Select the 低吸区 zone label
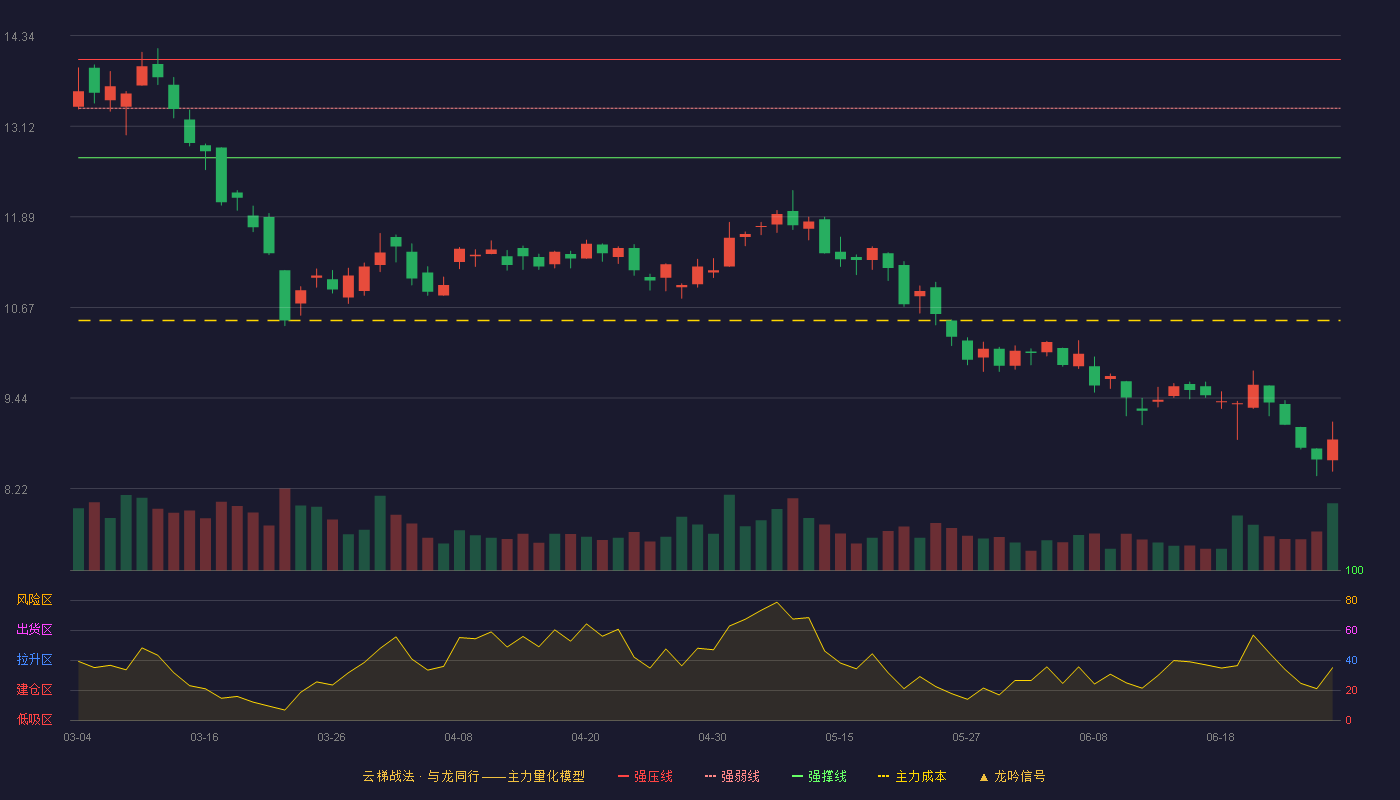The image size is (1400, 800). pos(34,720)
